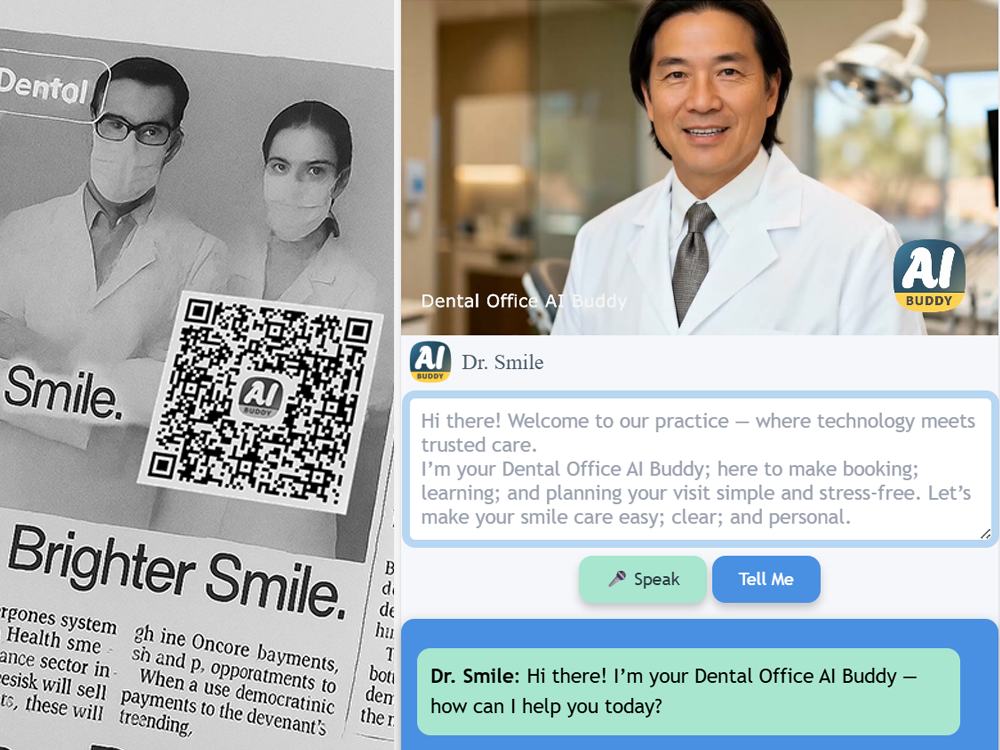Click the resize handle of the message box
The width and height of the screenshot is (1000, 750).
[985, 534]
